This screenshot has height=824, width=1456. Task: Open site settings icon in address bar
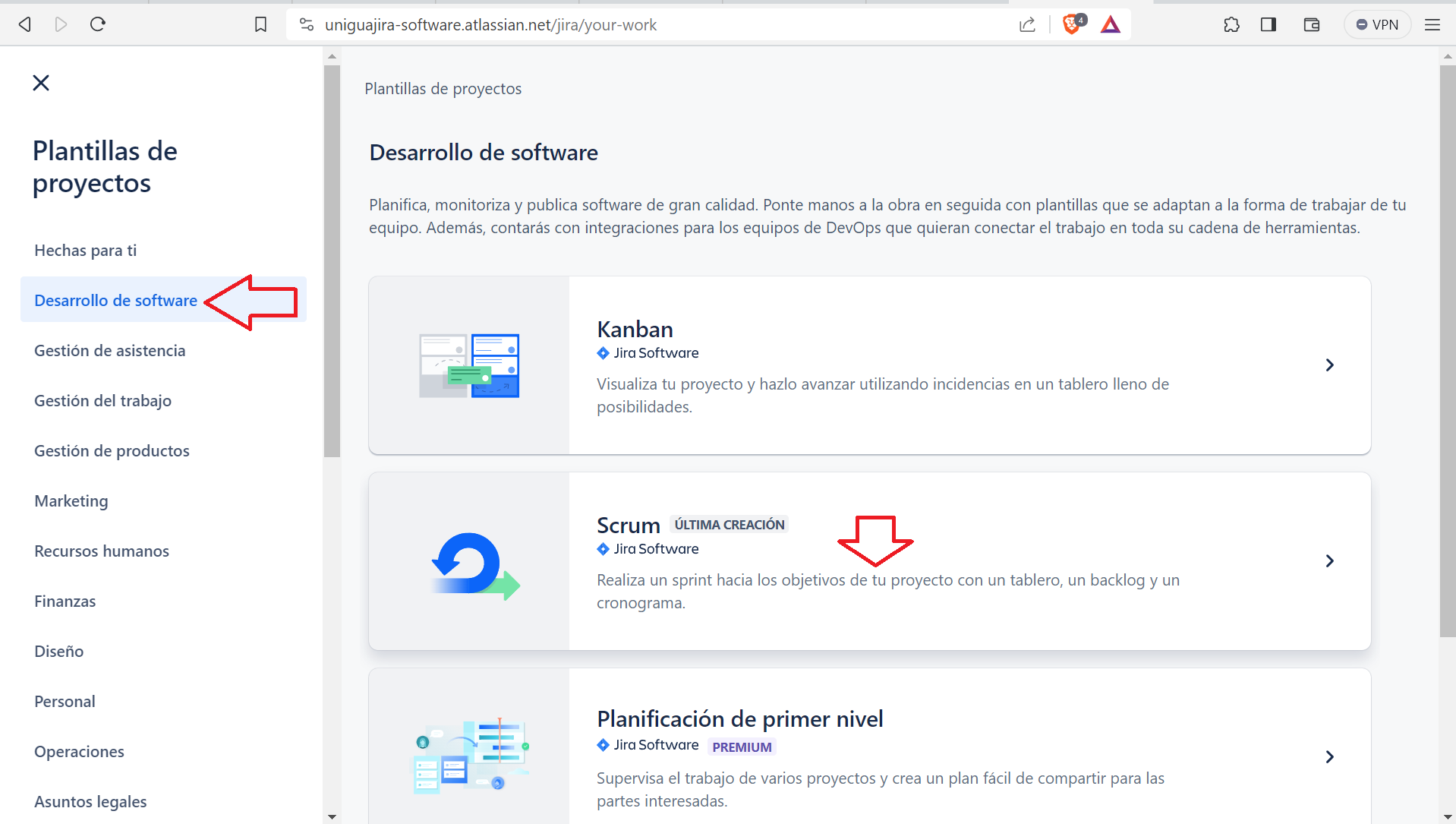click(306, 24)
